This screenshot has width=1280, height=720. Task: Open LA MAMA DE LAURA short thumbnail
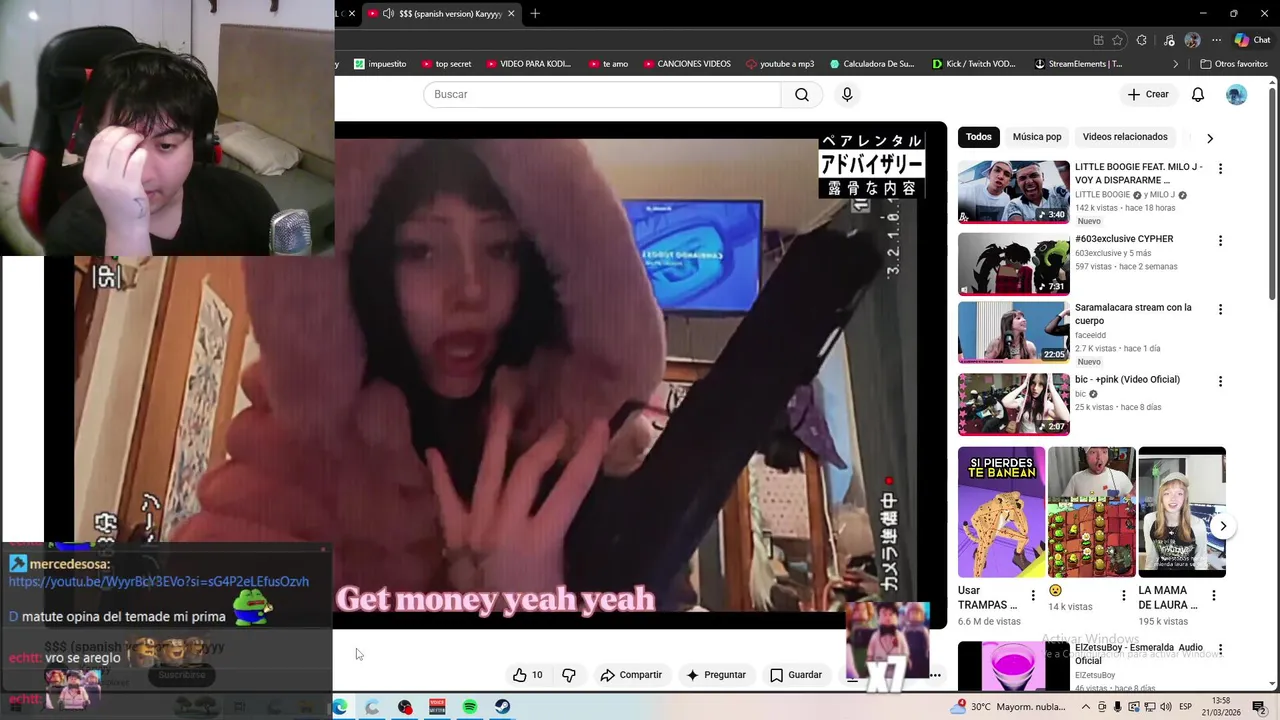[x=1182, y=512]
